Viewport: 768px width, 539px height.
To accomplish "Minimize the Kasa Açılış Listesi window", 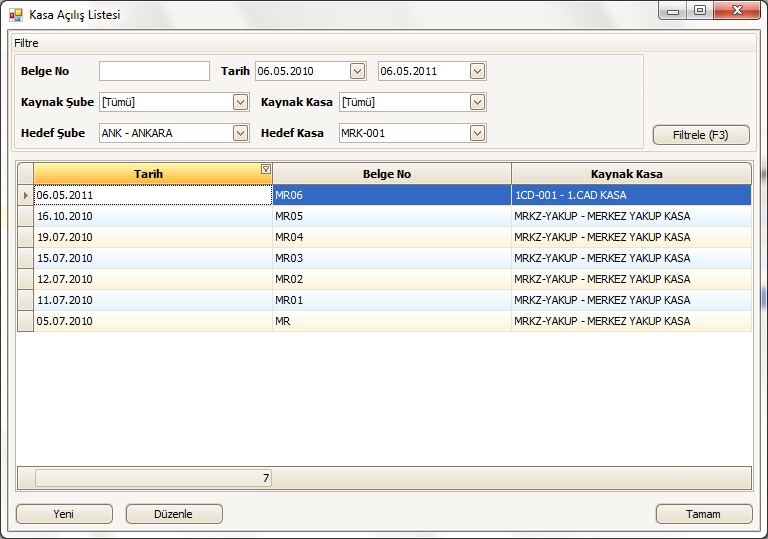I will click(673, 11).
